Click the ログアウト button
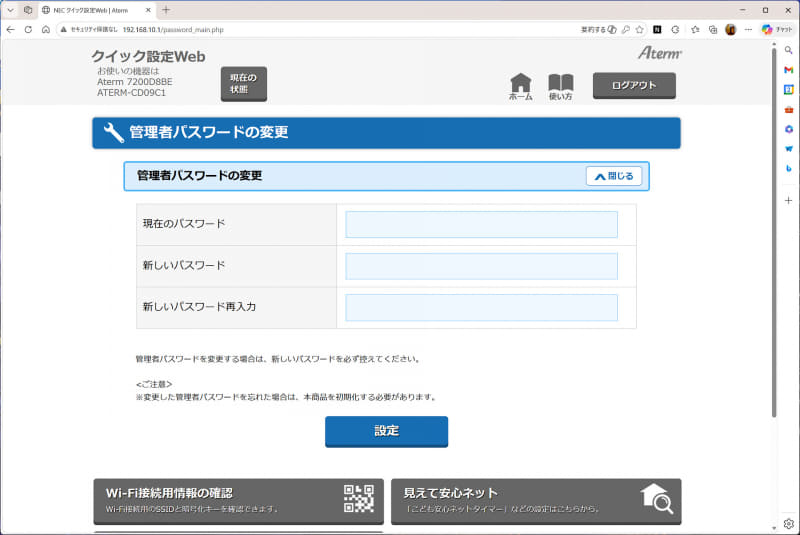Screen dimensions: 800x535 (x=634, y=86)
